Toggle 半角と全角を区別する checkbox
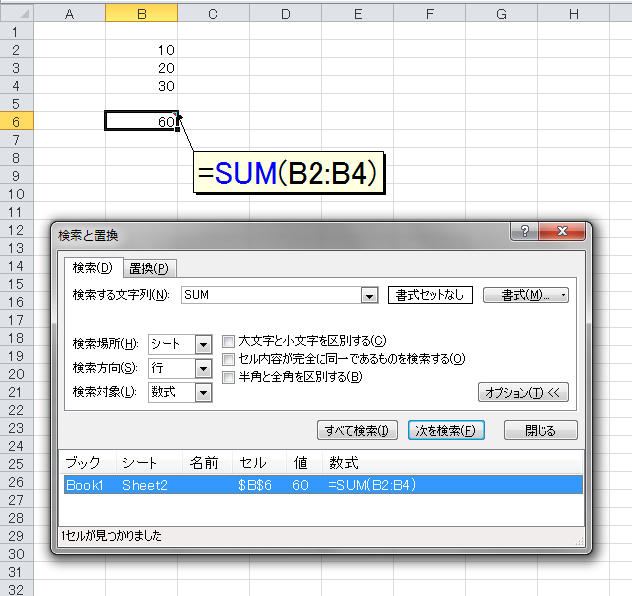Screen dimensions: 632x596 tap(228, 378)
